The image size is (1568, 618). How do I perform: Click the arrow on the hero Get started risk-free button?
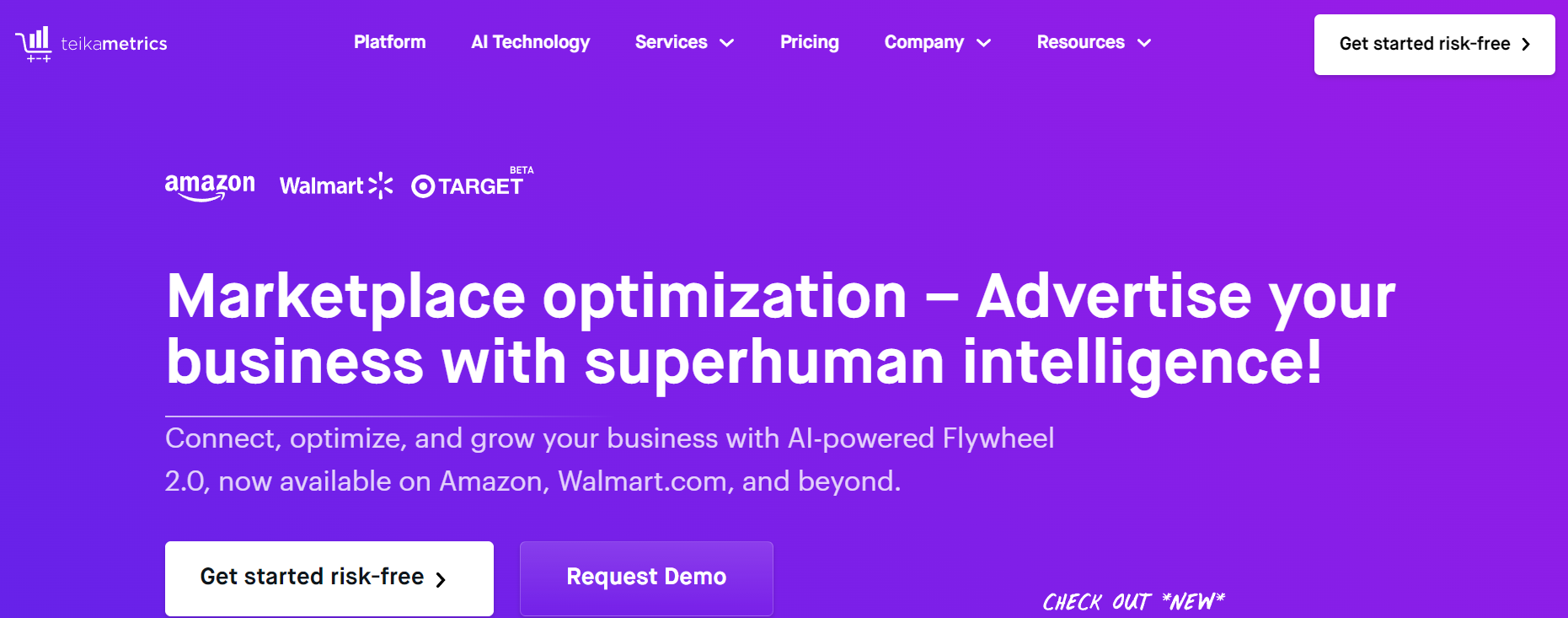441,579
